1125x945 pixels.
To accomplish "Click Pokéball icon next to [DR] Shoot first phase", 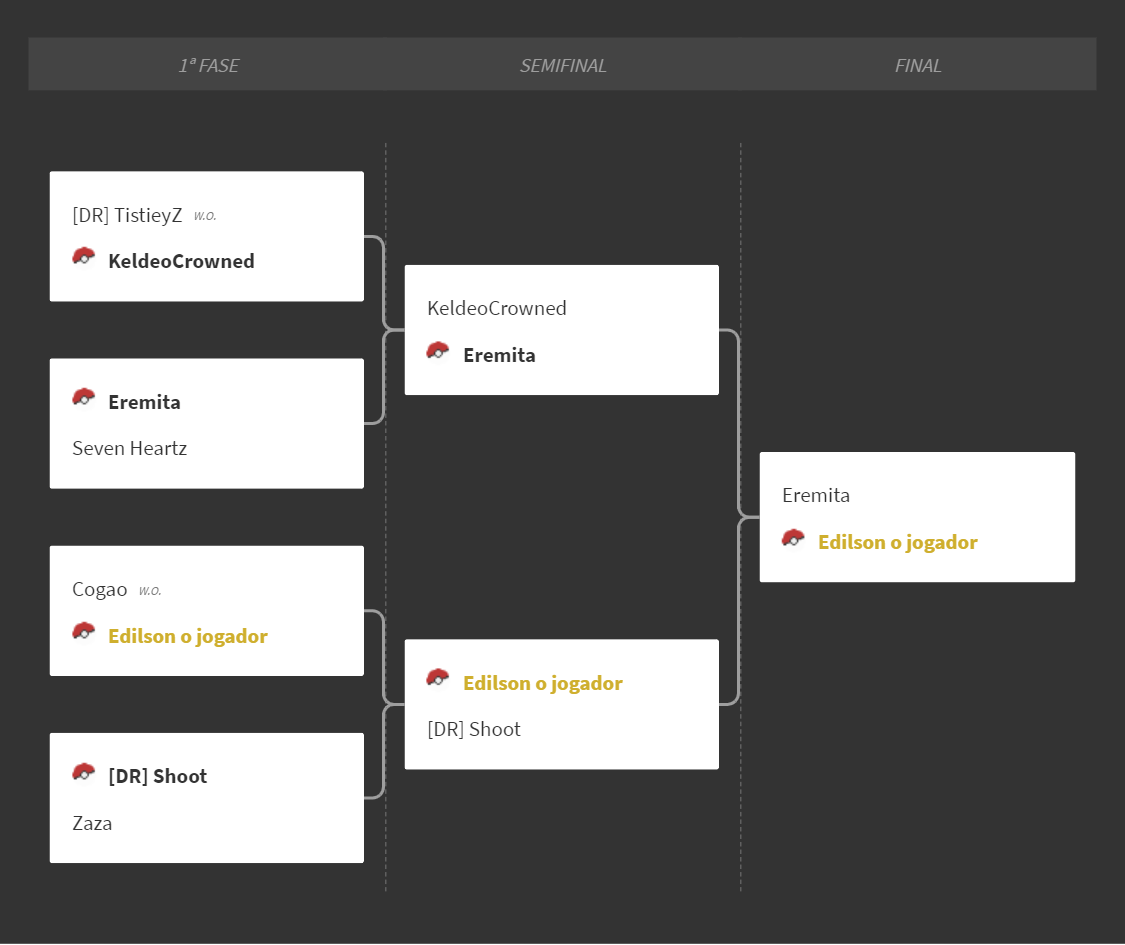I will (84, 772).
